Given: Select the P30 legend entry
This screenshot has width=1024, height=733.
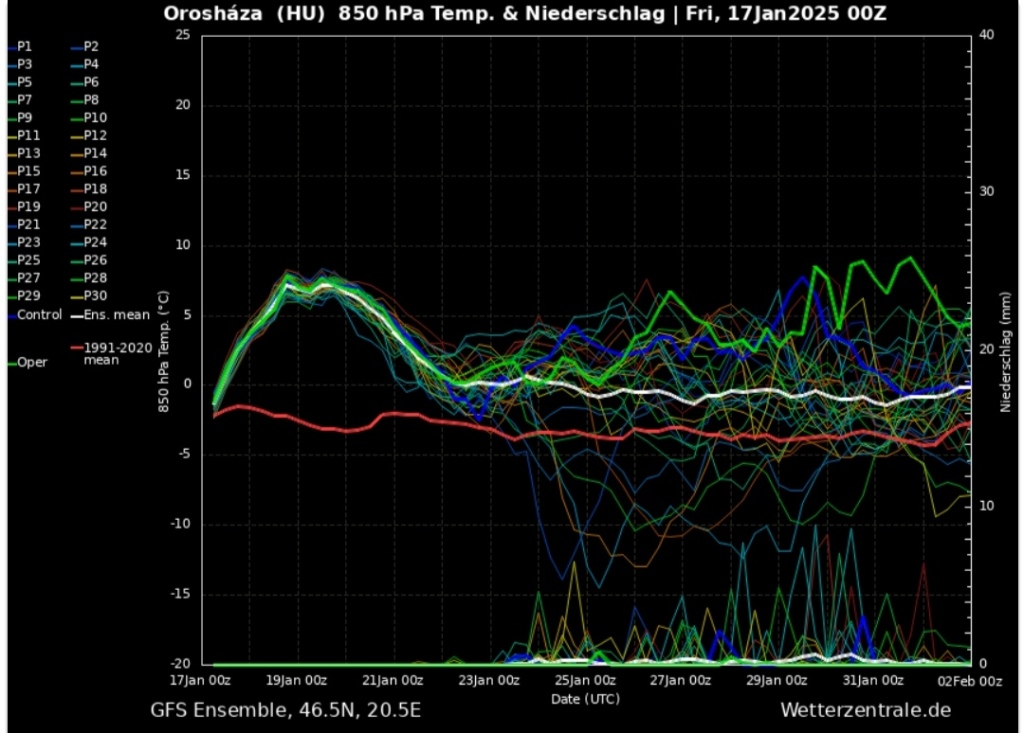Looking at the screenshot, I should pos(94,296).
